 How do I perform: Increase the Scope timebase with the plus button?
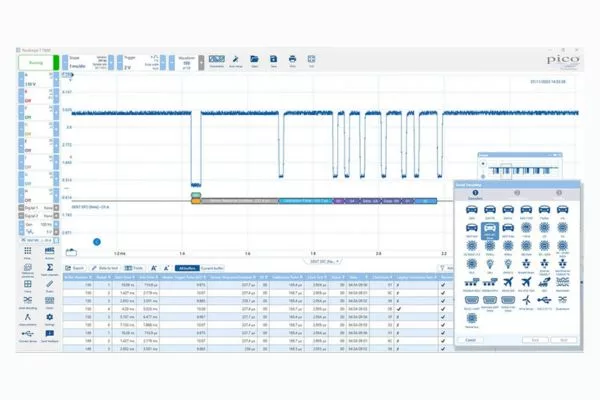(111, 62)
